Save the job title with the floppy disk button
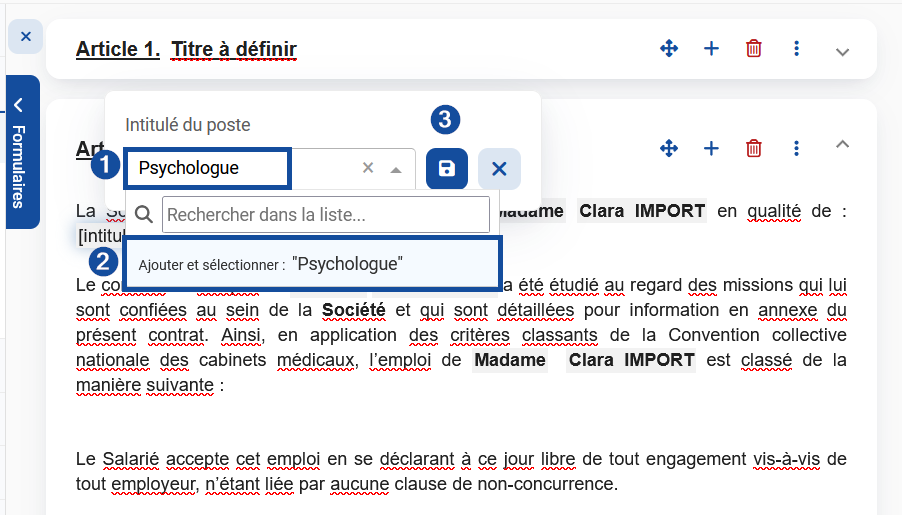This screenshot has height=515, width=902. [447, 169]
